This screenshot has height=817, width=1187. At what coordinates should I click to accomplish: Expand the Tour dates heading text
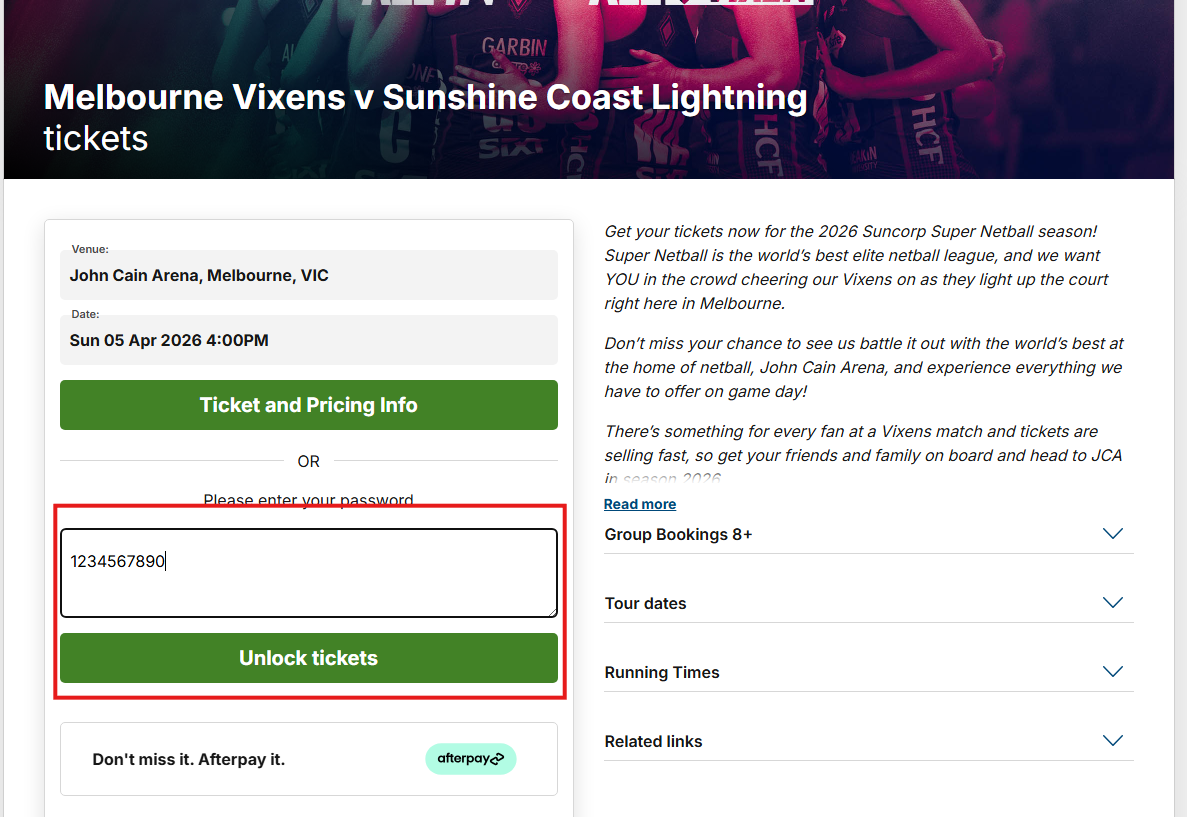[645, 604]
